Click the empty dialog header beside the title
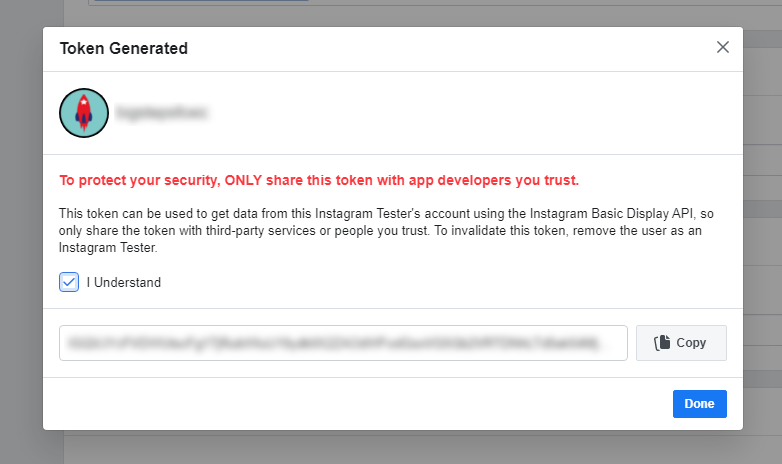 click(x=450, y=48)
